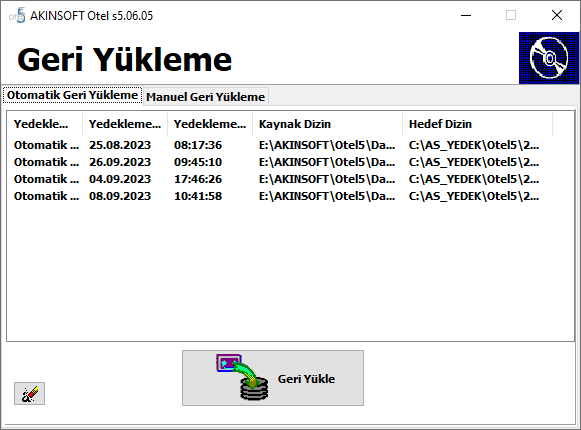Select backup row dated 25.08.2023

(276, 145)
